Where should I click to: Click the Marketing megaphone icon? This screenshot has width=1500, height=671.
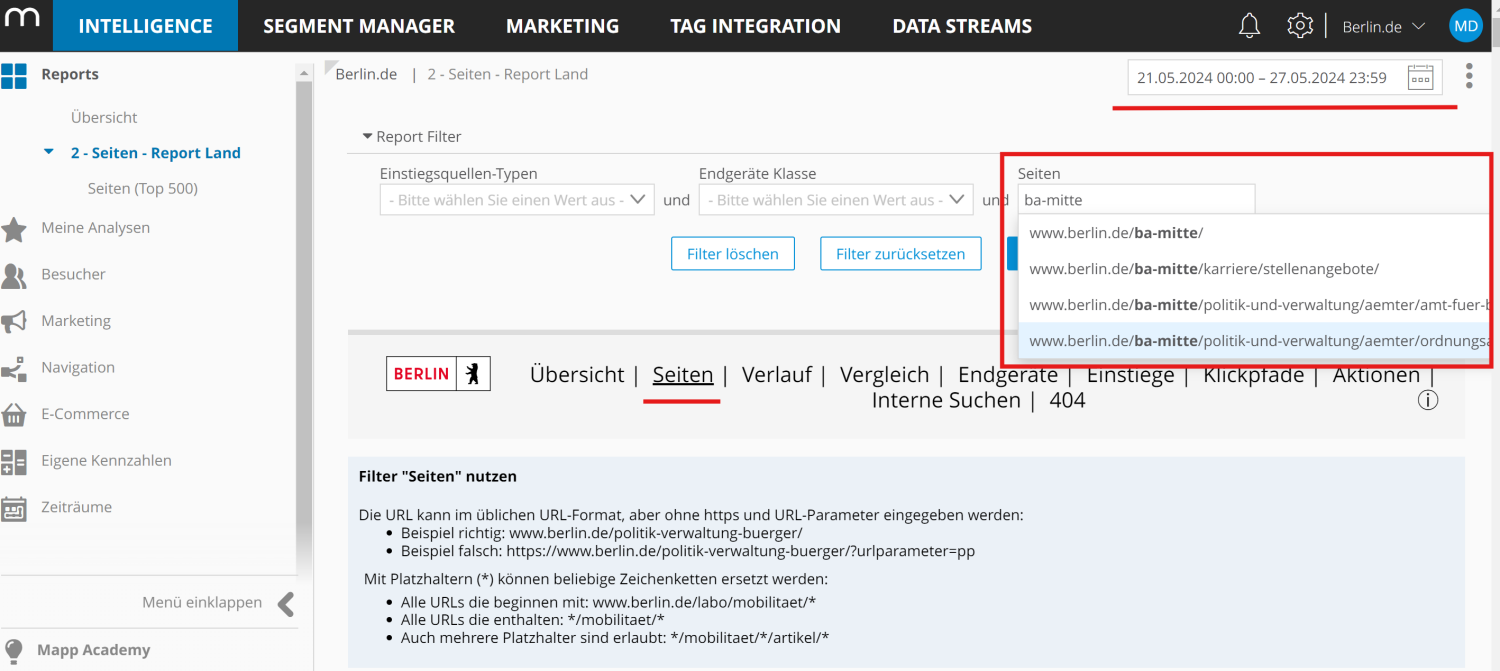click(14, 320)
